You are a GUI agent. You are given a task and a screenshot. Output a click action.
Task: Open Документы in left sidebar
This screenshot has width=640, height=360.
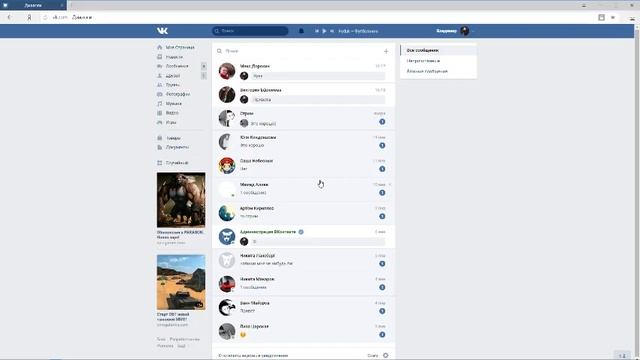tap(177, 147)
